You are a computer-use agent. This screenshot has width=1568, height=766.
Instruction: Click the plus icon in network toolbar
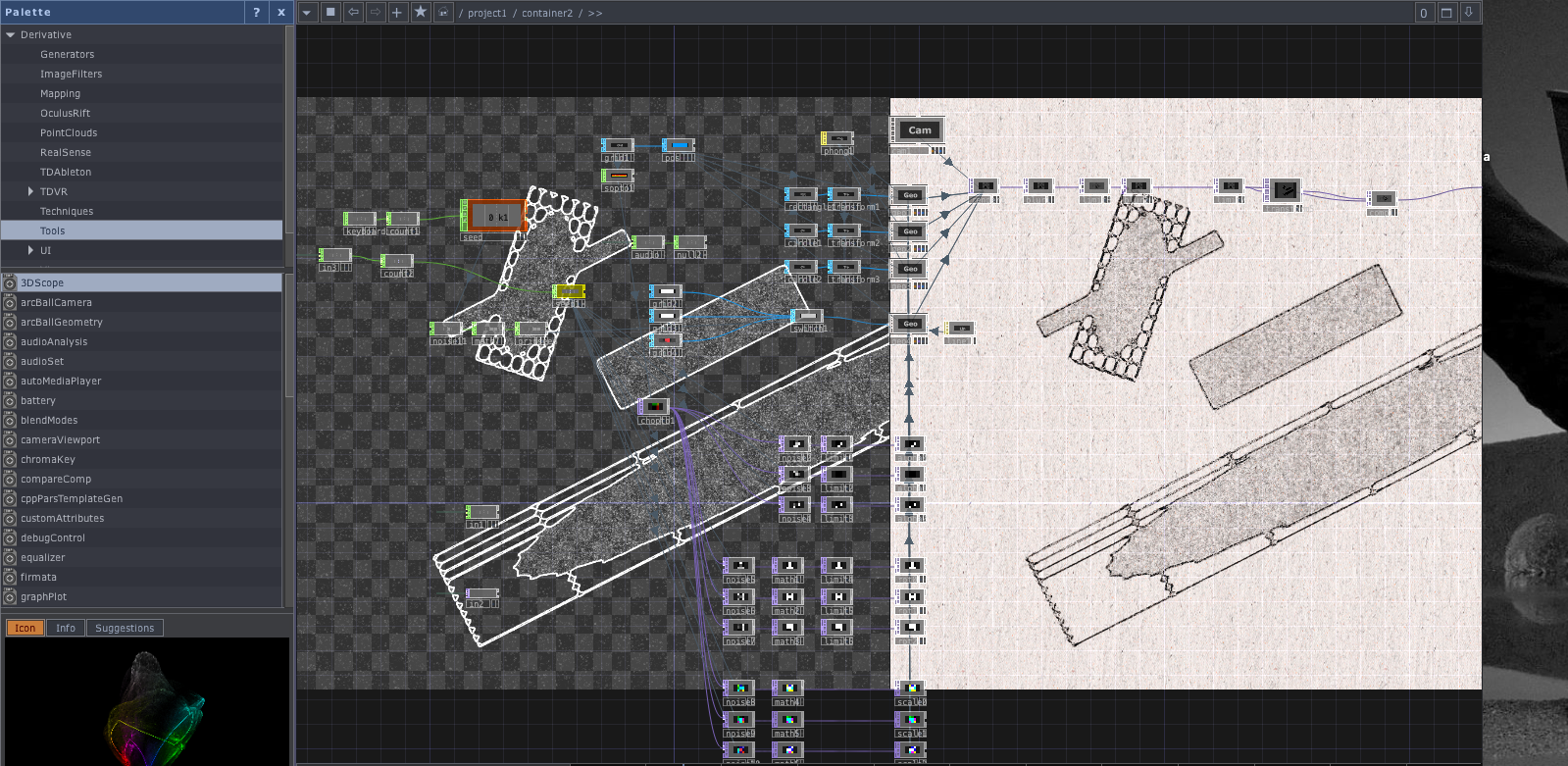pyautogui.click(x=397, y=12)
